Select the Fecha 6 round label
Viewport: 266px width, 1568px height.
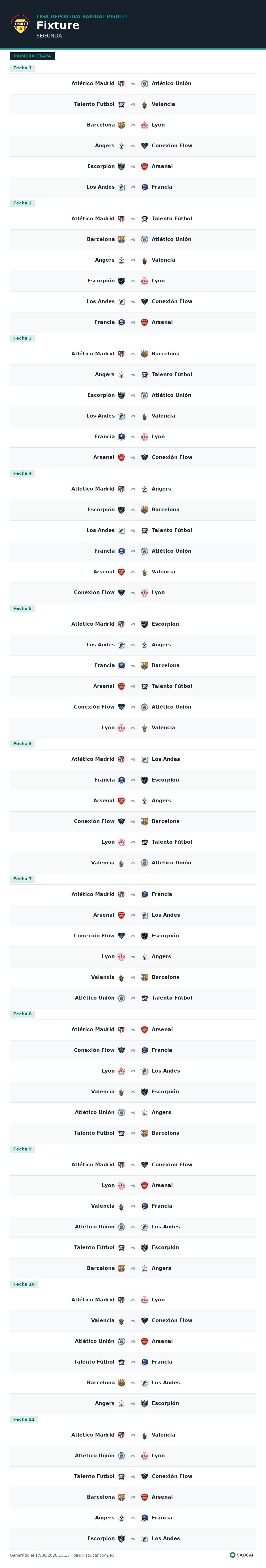22,744
